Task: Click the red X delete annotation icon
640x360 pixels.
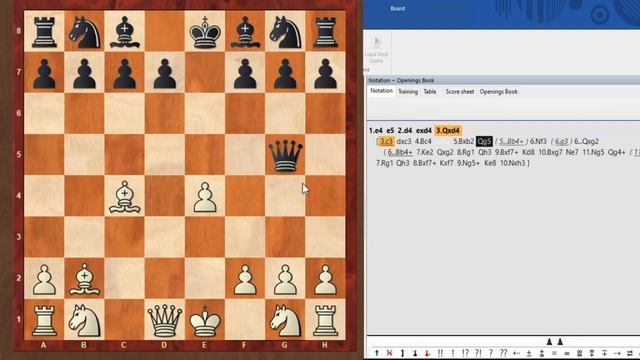Action: [389, 353]
